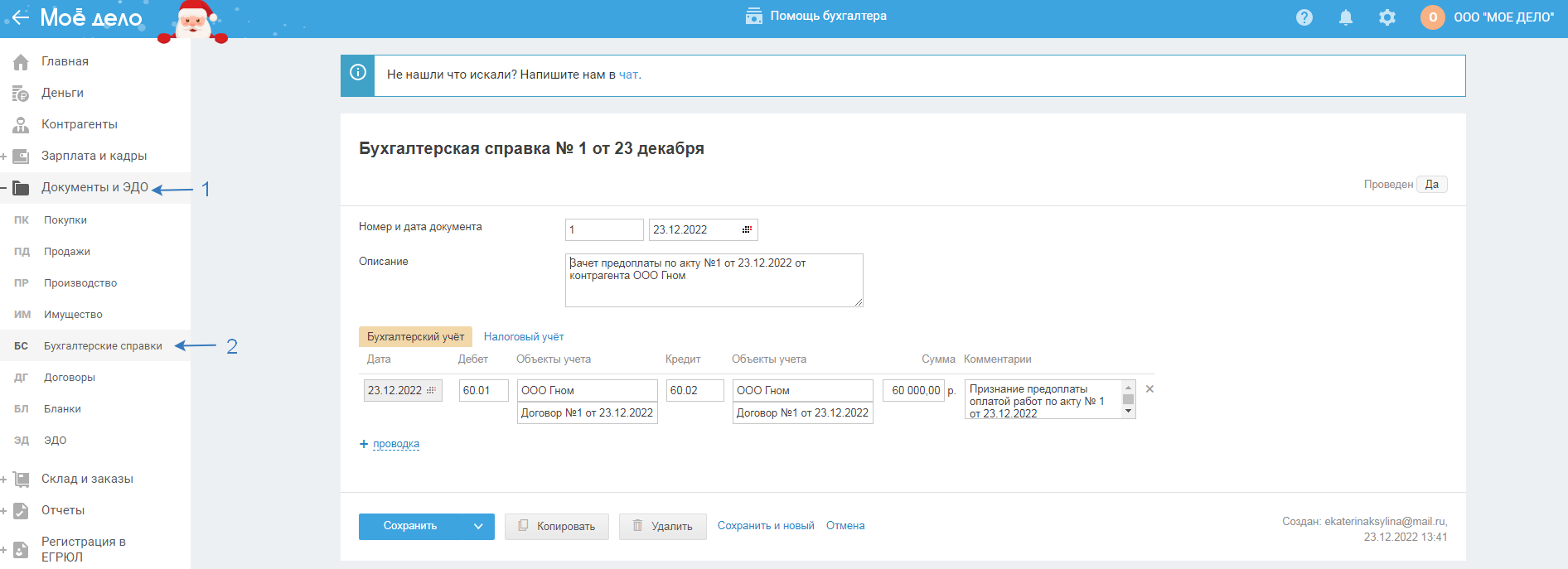Click the Удалить button
This screenshot has height=569, width=1568.
coord(663,526)
